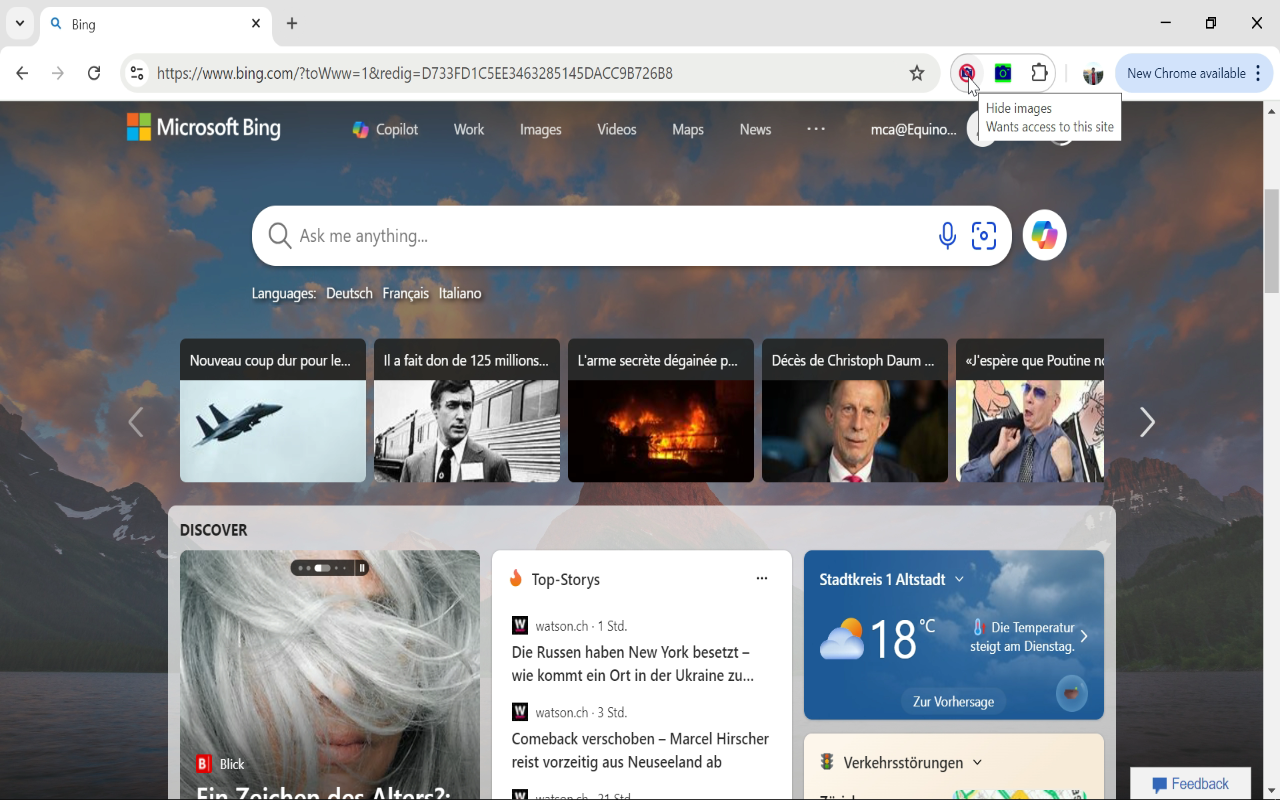Expand the Verkehrsstörungen section

coord(977,762)
